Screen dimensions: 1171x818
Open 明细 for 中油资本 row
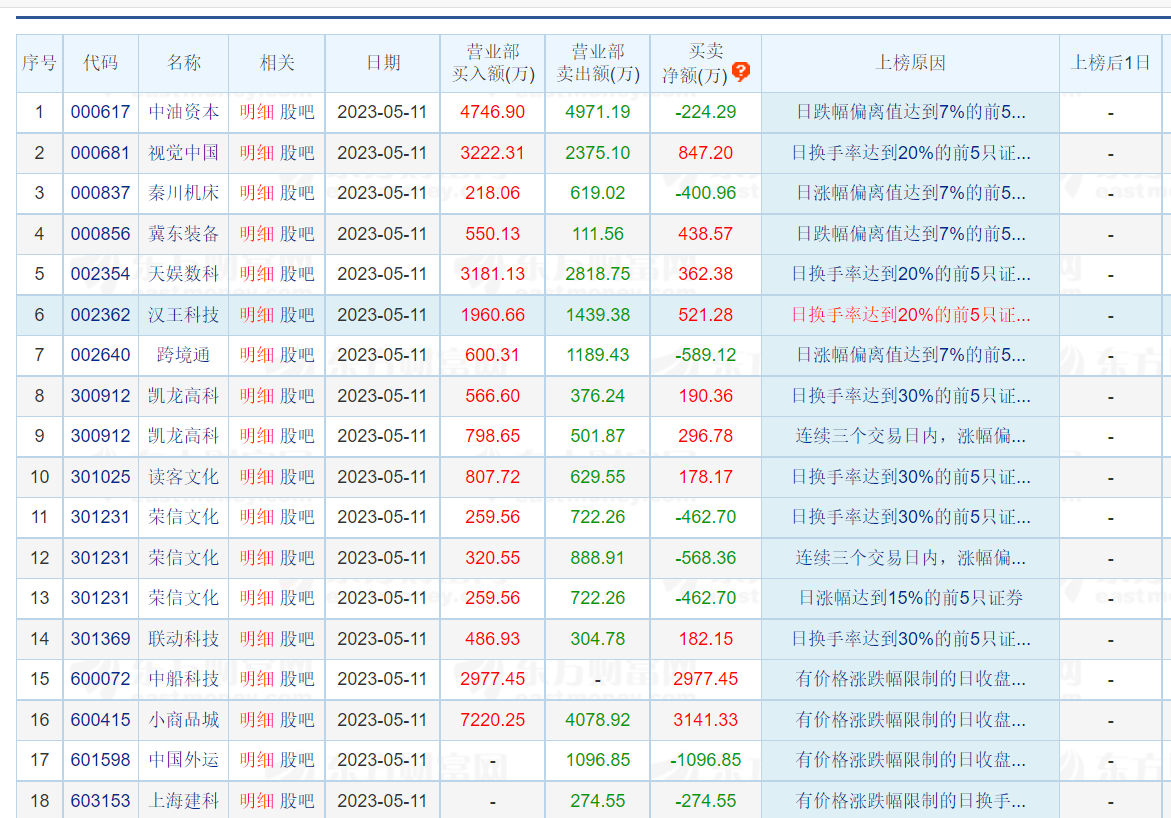[257, 112]
